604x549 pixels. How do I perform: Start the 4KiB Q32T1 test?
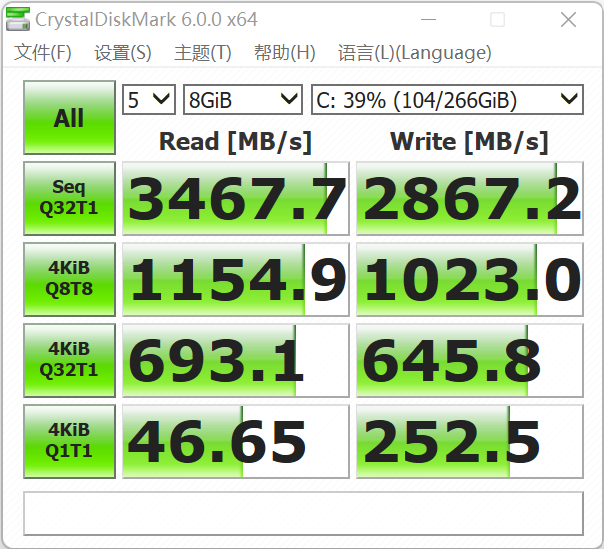(69, 360)
